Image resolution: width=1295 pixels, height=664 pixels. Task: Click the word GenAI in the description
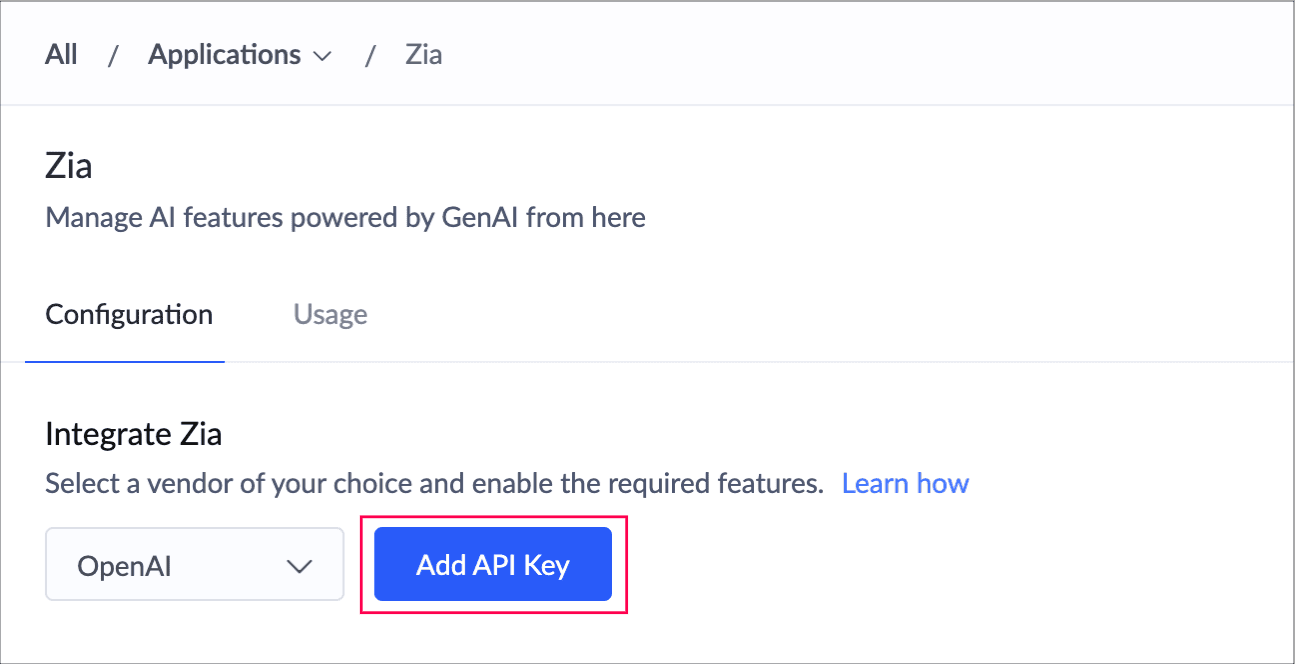click(481, 217)
